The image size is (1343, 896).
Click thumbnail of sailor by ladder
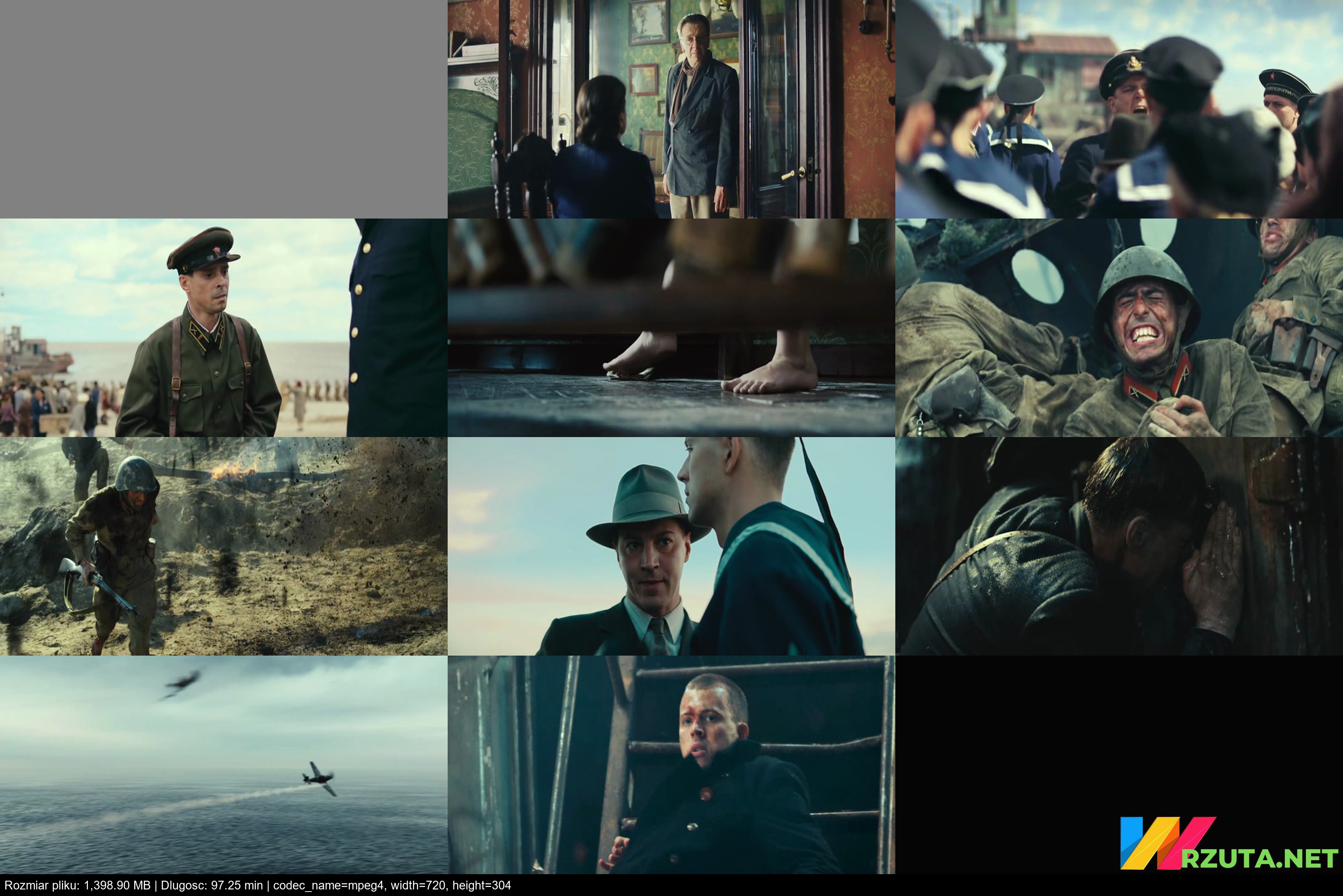671,764
